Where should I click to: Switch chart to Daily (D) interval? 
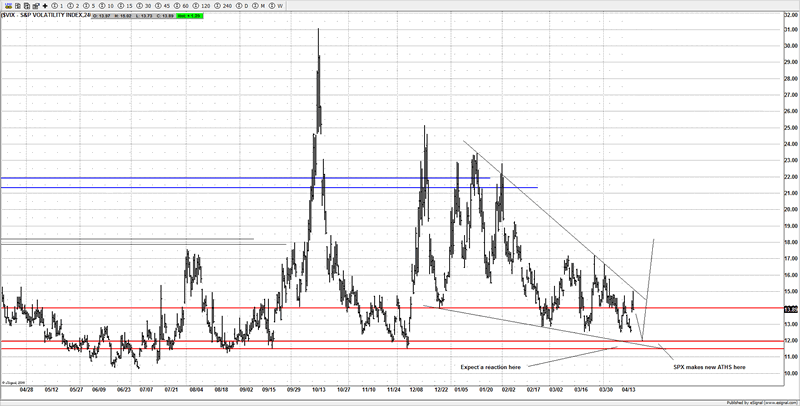coord(243,6)
